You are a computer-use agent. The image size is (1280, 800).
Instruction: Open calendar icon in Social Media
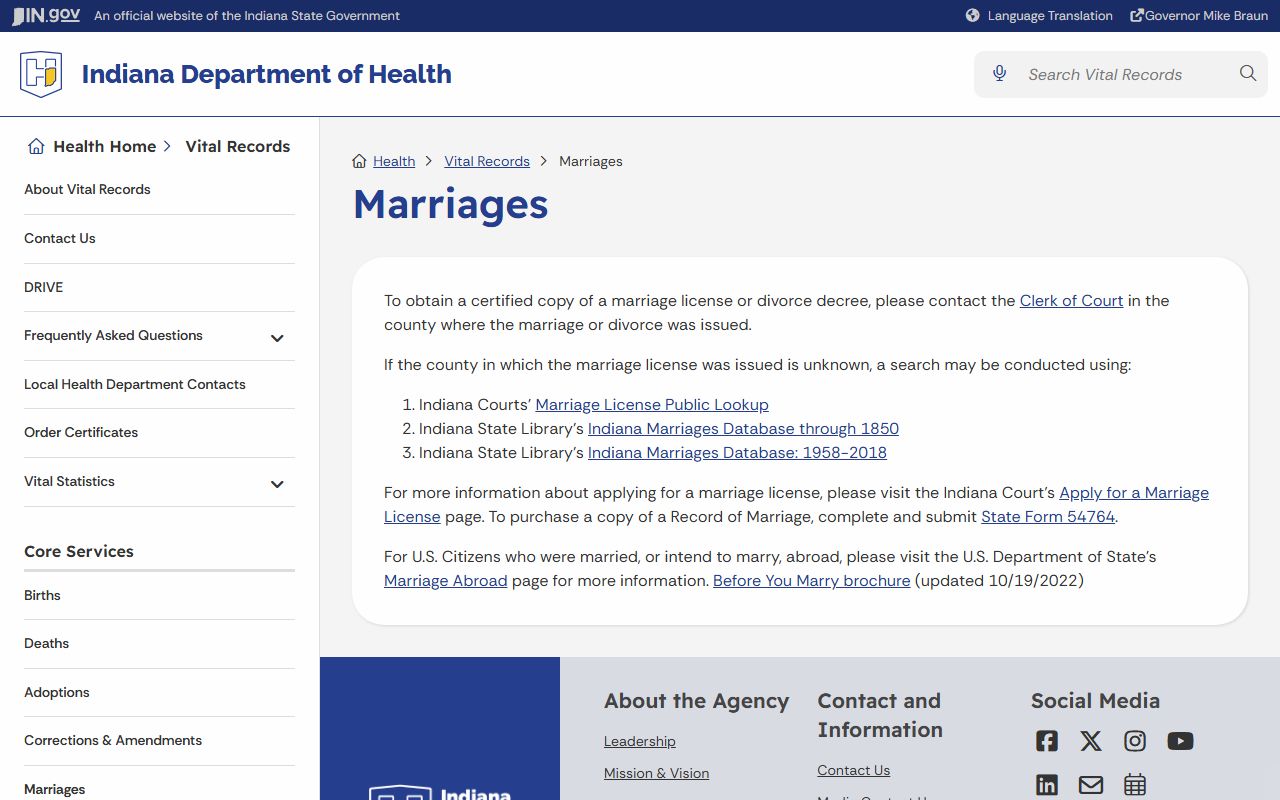1135,785
